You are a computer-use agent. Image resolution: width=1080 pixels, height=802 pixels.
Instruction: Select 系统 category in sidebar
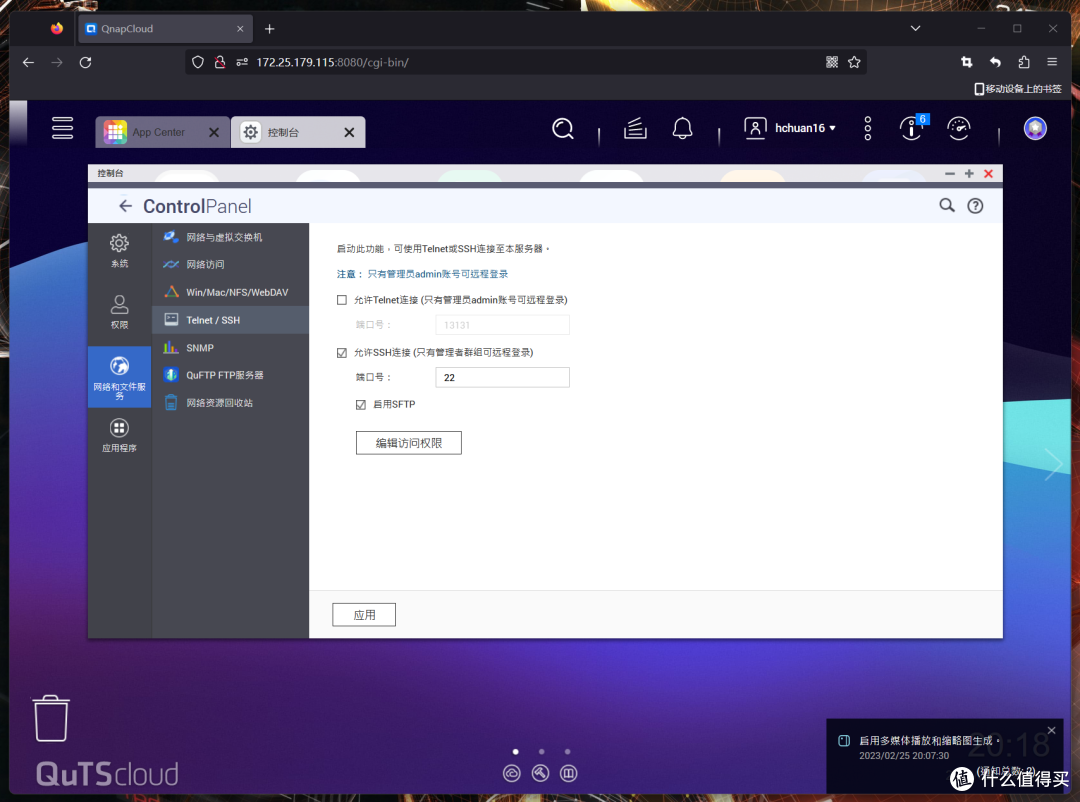coord(119,251)
